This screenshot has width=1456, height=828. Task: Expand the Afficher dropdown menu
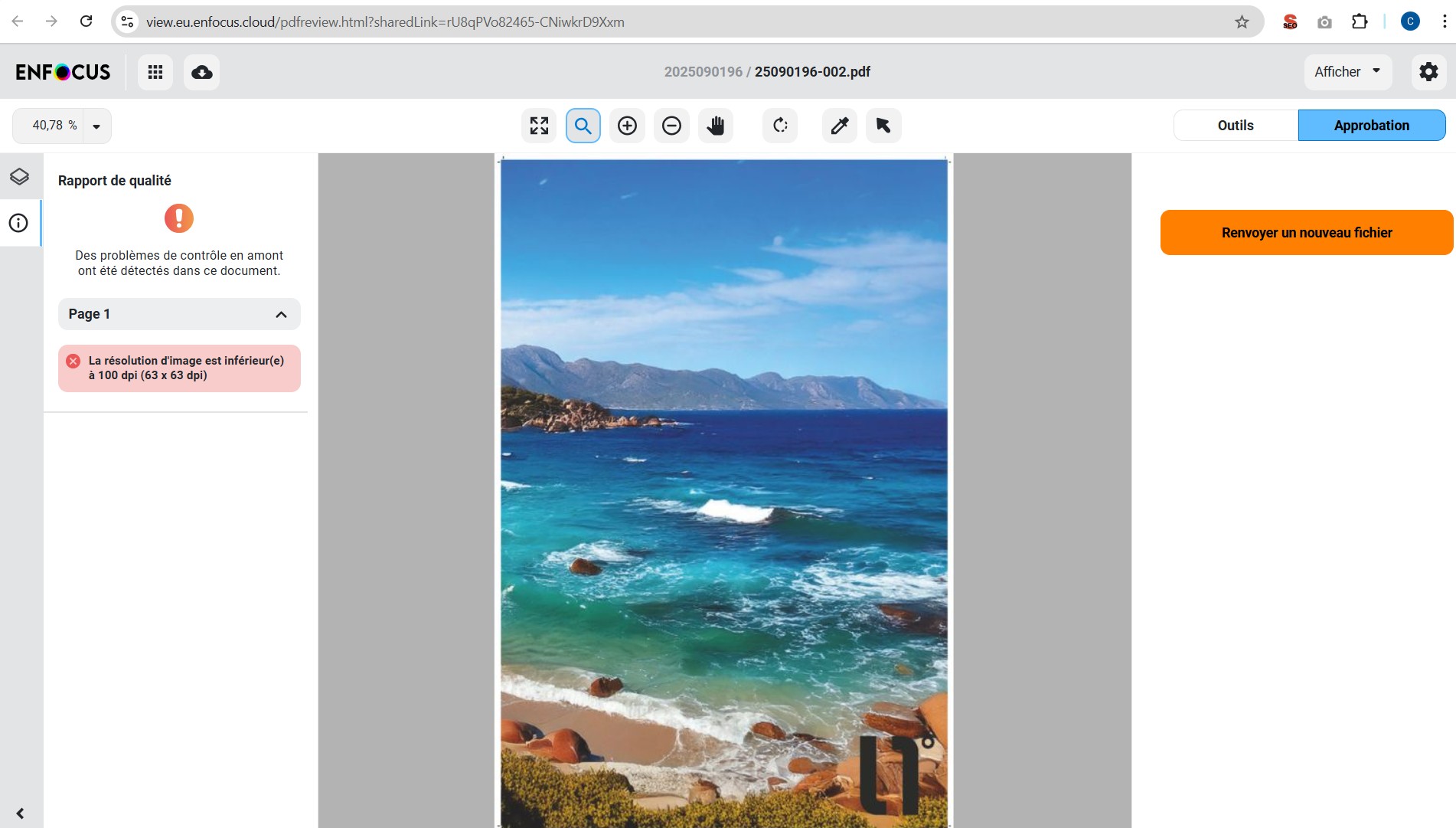coord(1347,72)
